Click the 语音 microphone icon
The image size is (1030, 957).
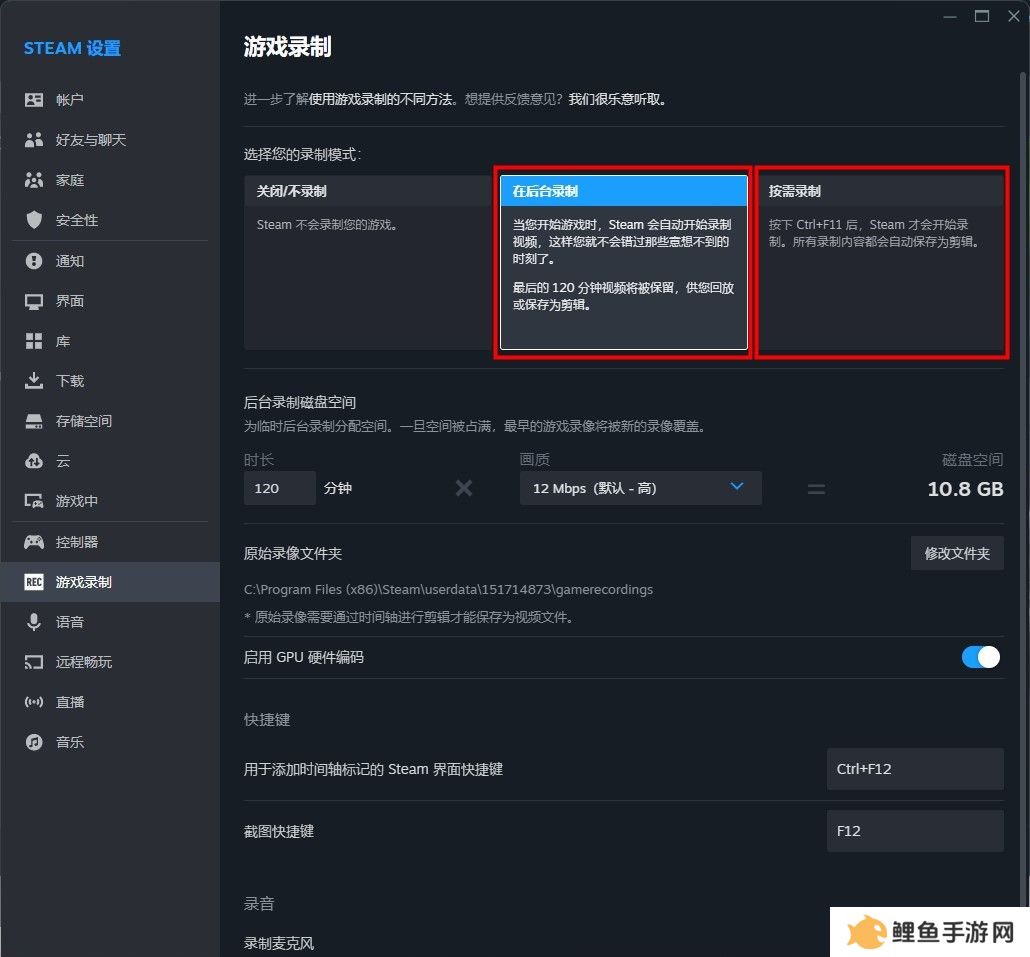click(34, 622)
